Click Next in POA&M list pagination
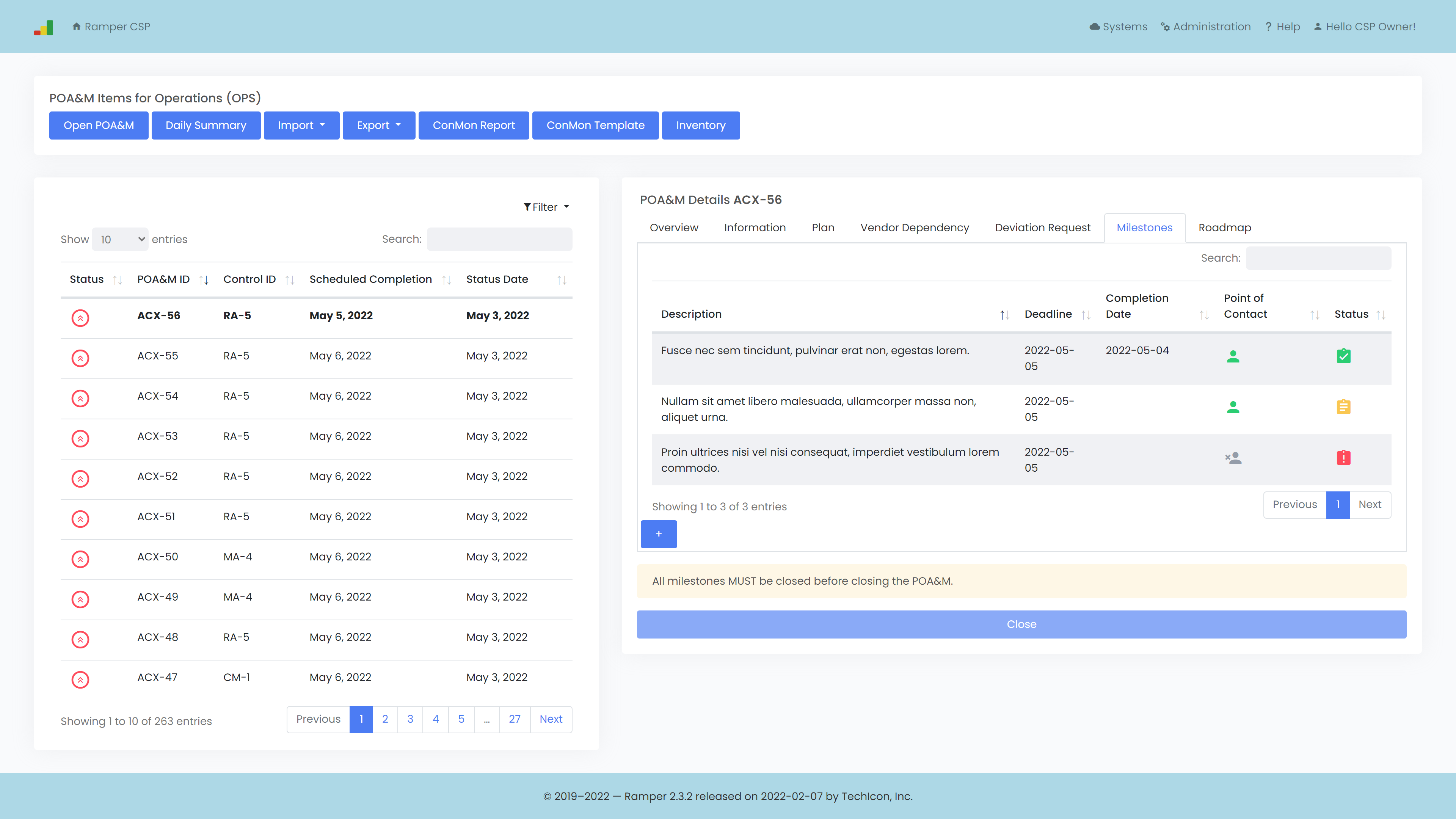 coord(551,719)
